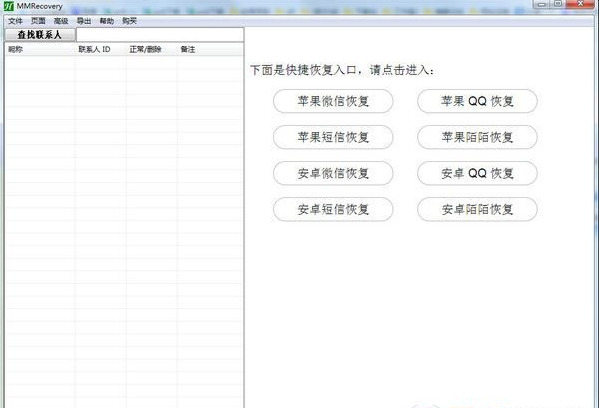Viewport: 599px width, 408px height.
Task: Launch the 安卓陌陌恢复 entry
Action: click(478, 209)
